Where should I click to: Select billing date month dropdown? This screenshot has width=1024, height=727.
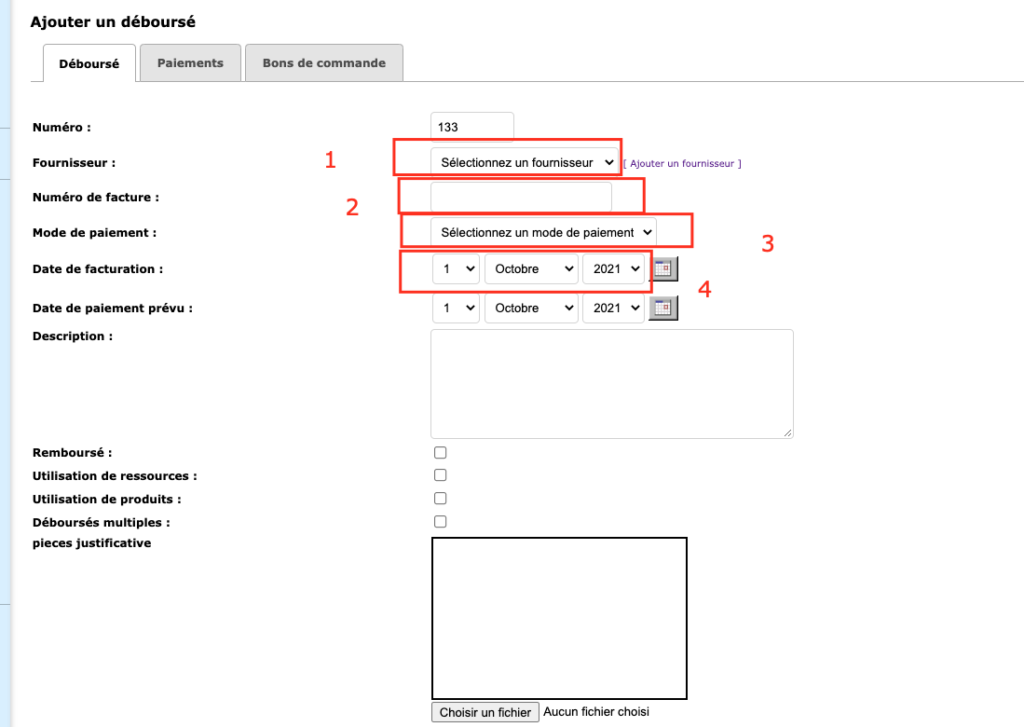[x=531, y=269]
